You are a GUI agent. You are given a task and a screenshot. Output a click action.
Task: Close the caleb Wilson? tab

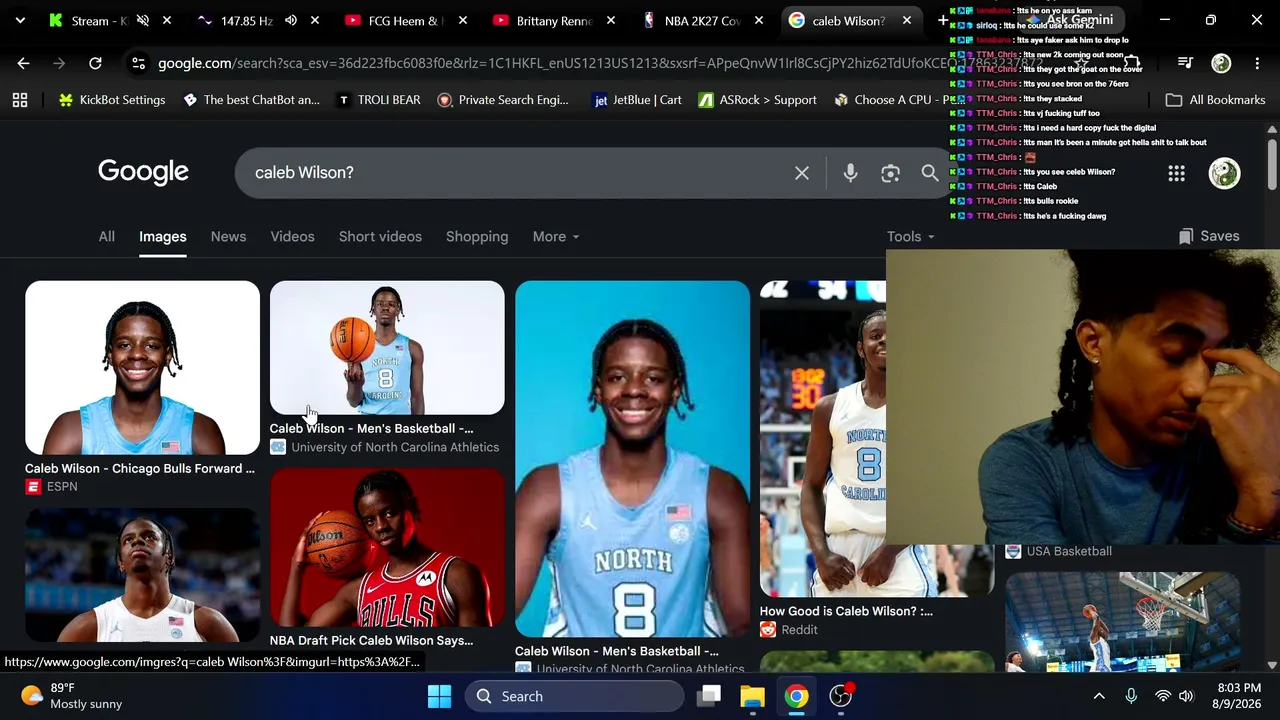click(907, 20)
